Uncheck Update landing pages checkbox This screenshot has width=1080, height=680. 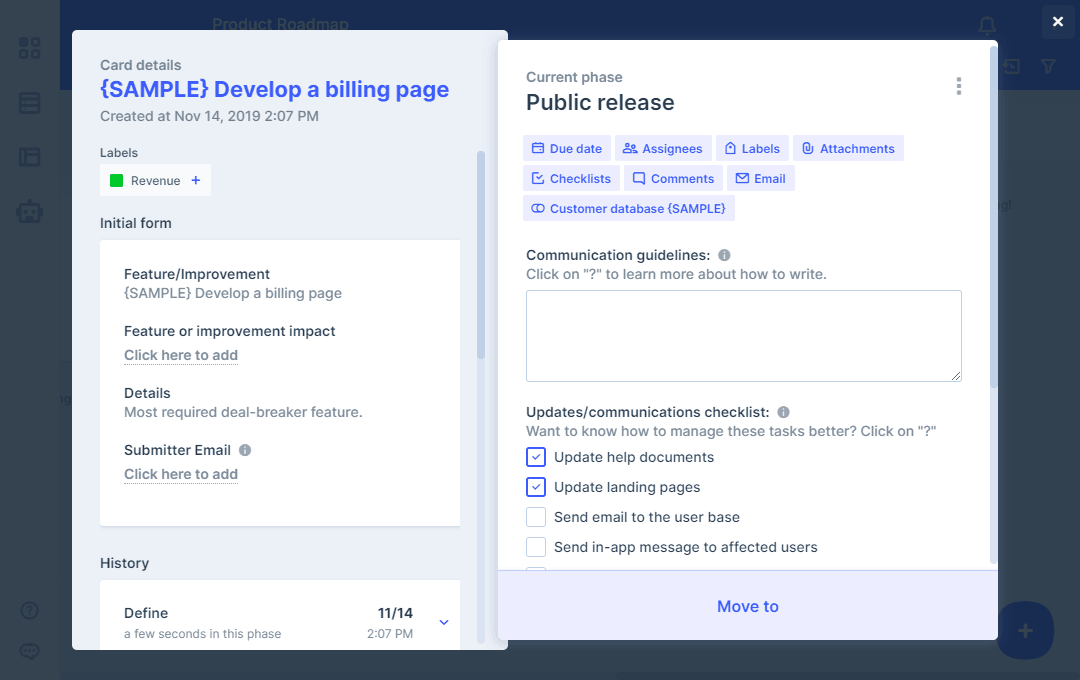tap(536, 487)
